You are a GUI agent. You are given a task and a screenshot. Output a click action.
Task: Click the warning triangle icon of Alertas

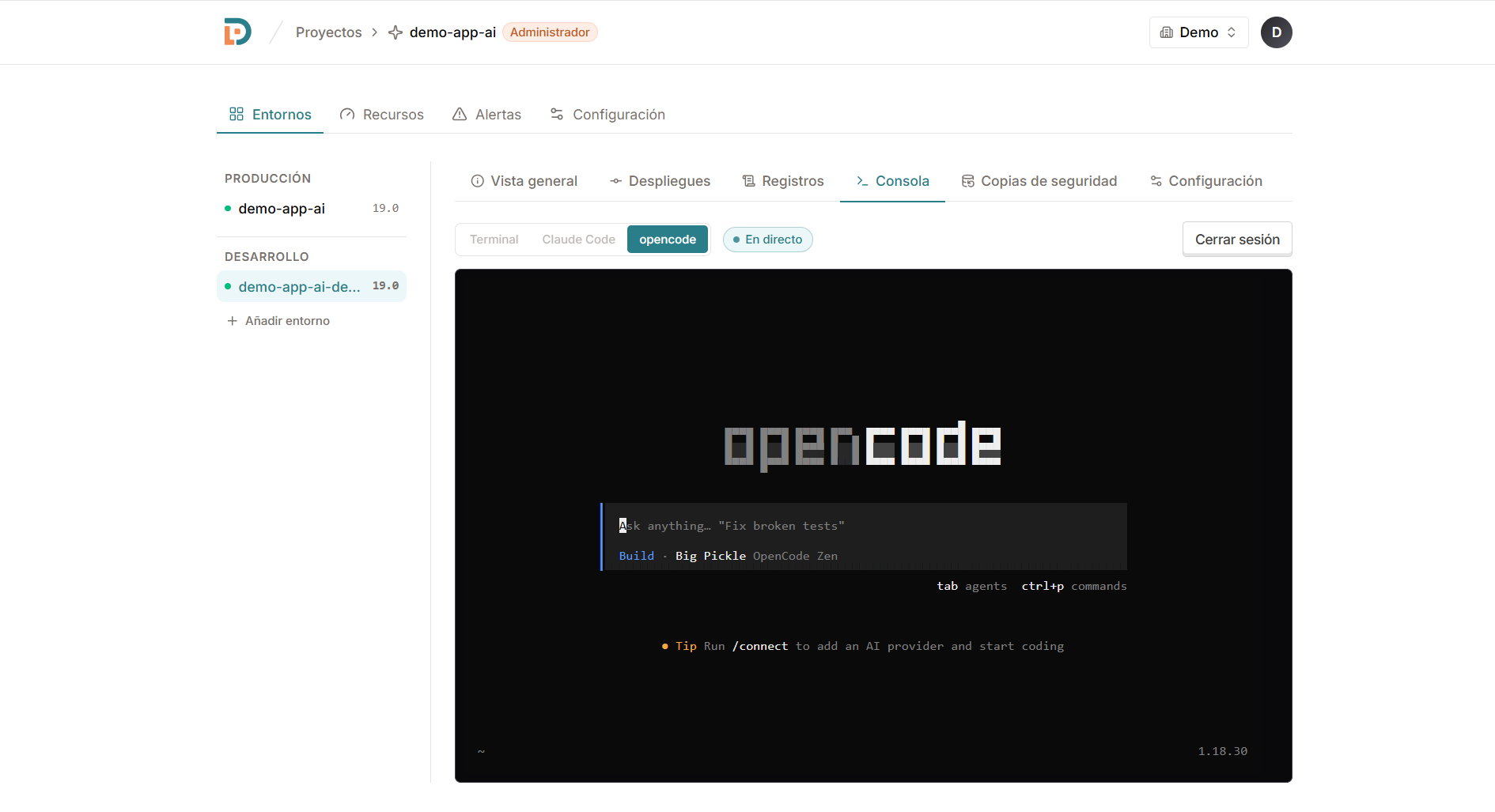[x=460, y=114]
